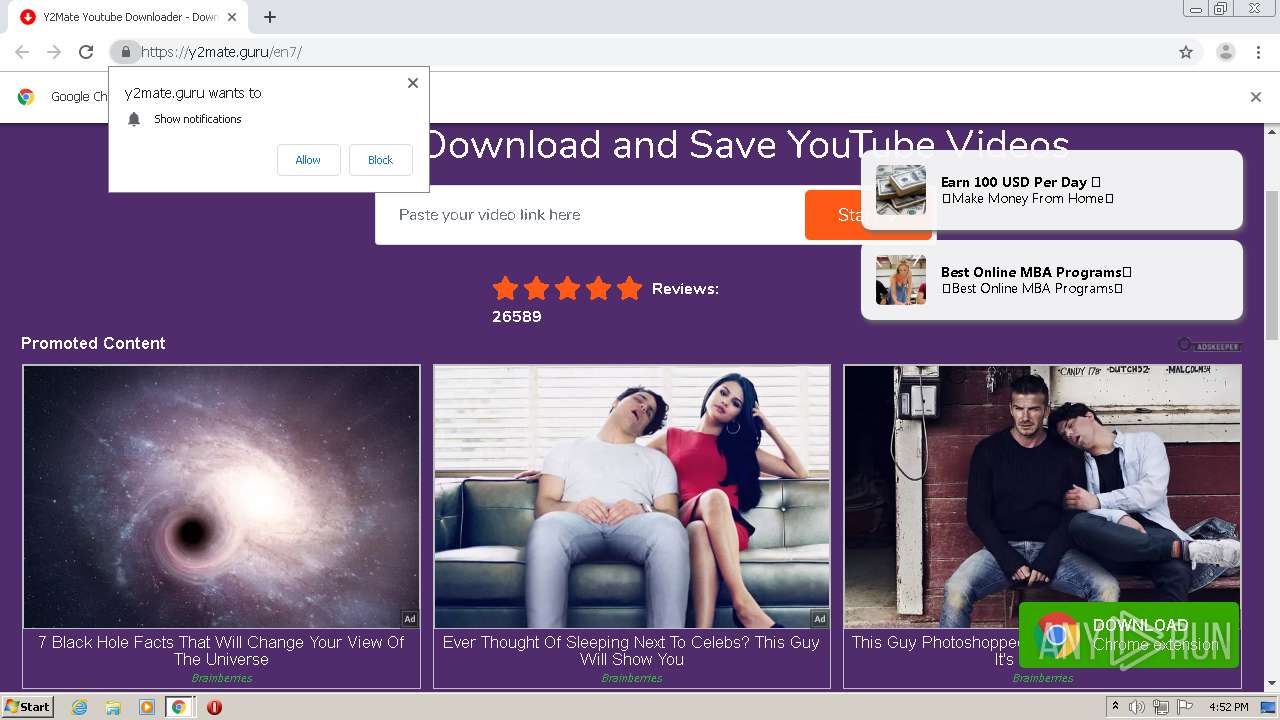The width and height of the screenshot is (1280, 720).
Task: Click the Ad badge on black hole image
Action: click(x=410, y=619)
